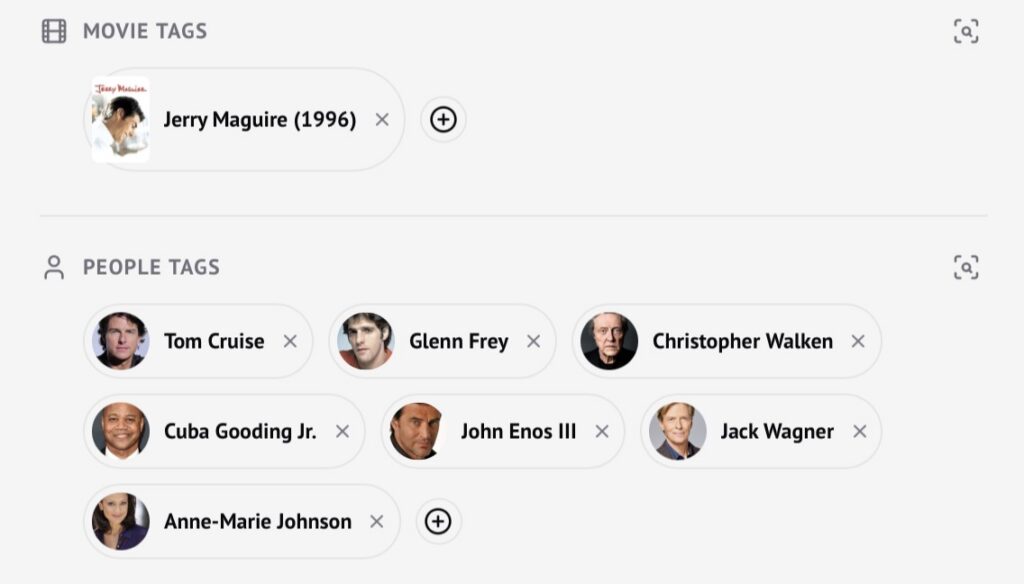Click the scan icon beside Movie Tags

pyautogui.click(x=965, y=31)
